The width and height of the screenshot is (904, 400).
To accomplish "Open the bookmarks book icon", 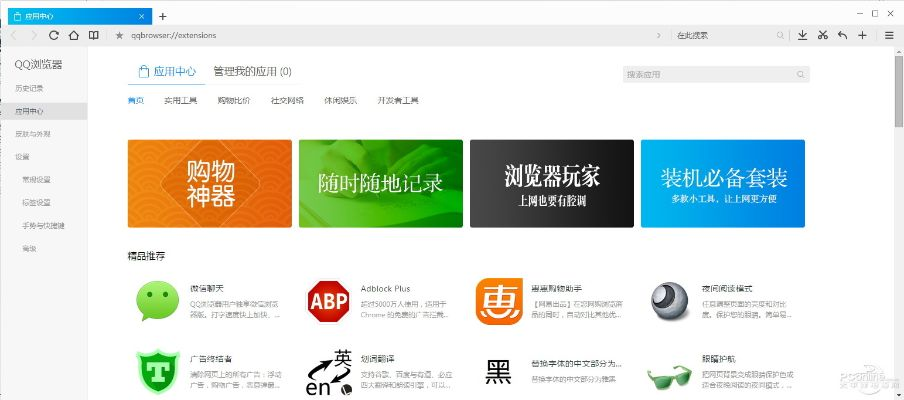I will pyautogui.click(x=93, y=35).
